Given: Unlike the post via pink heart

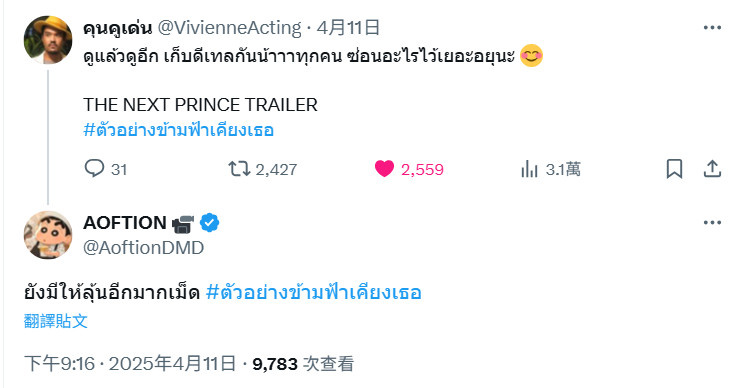Looking at the screenshot, I should tap(384, 169).
